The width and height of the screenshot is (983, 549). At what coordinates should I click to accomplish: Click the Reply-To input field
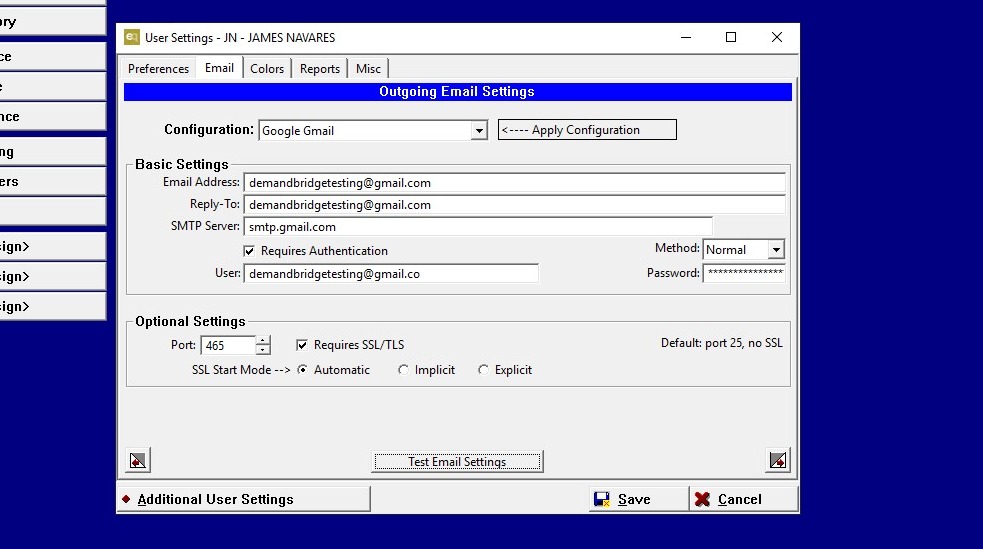[515, 205]
